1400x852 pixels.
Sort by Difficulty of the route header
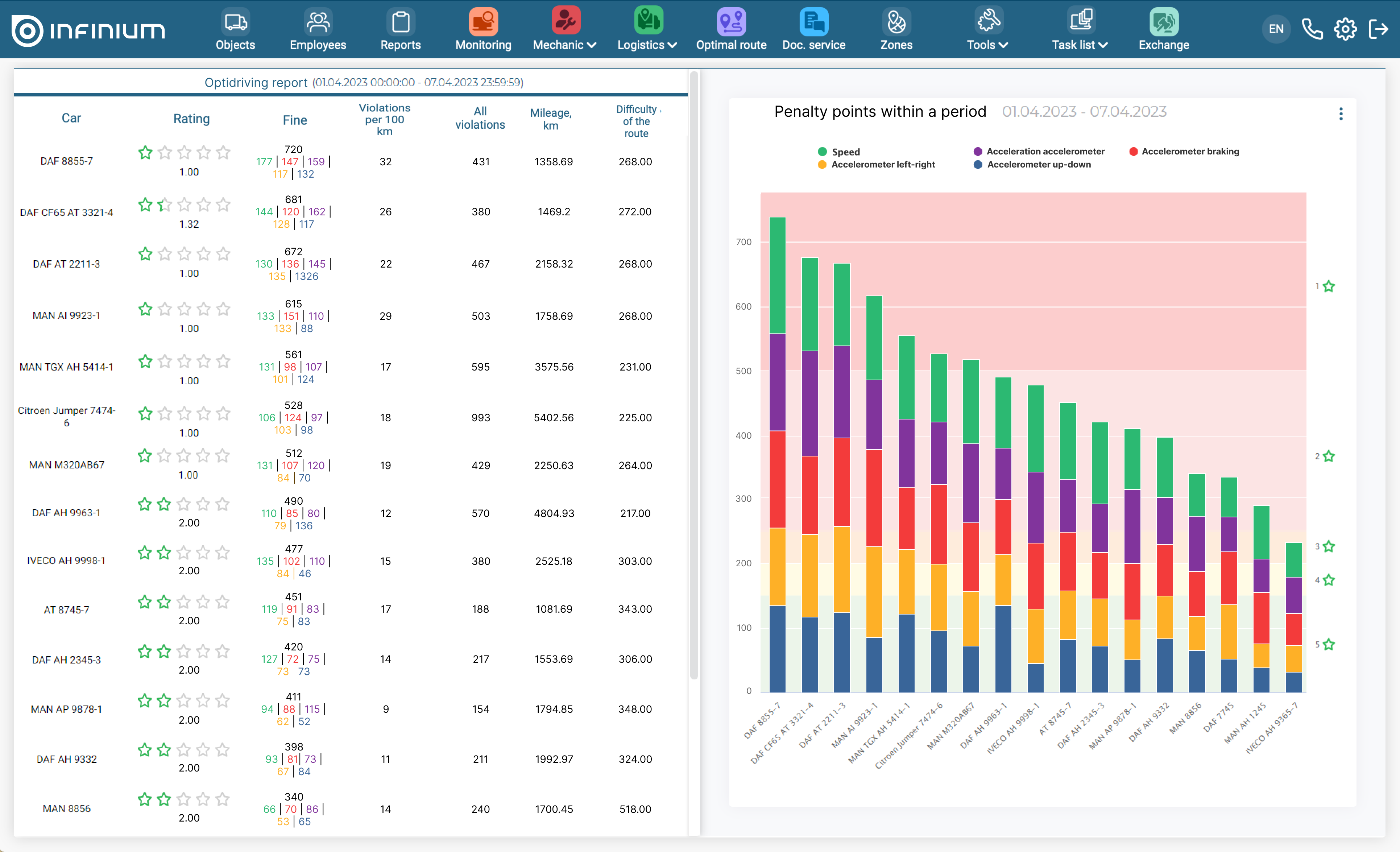click(x=637, y=121)
